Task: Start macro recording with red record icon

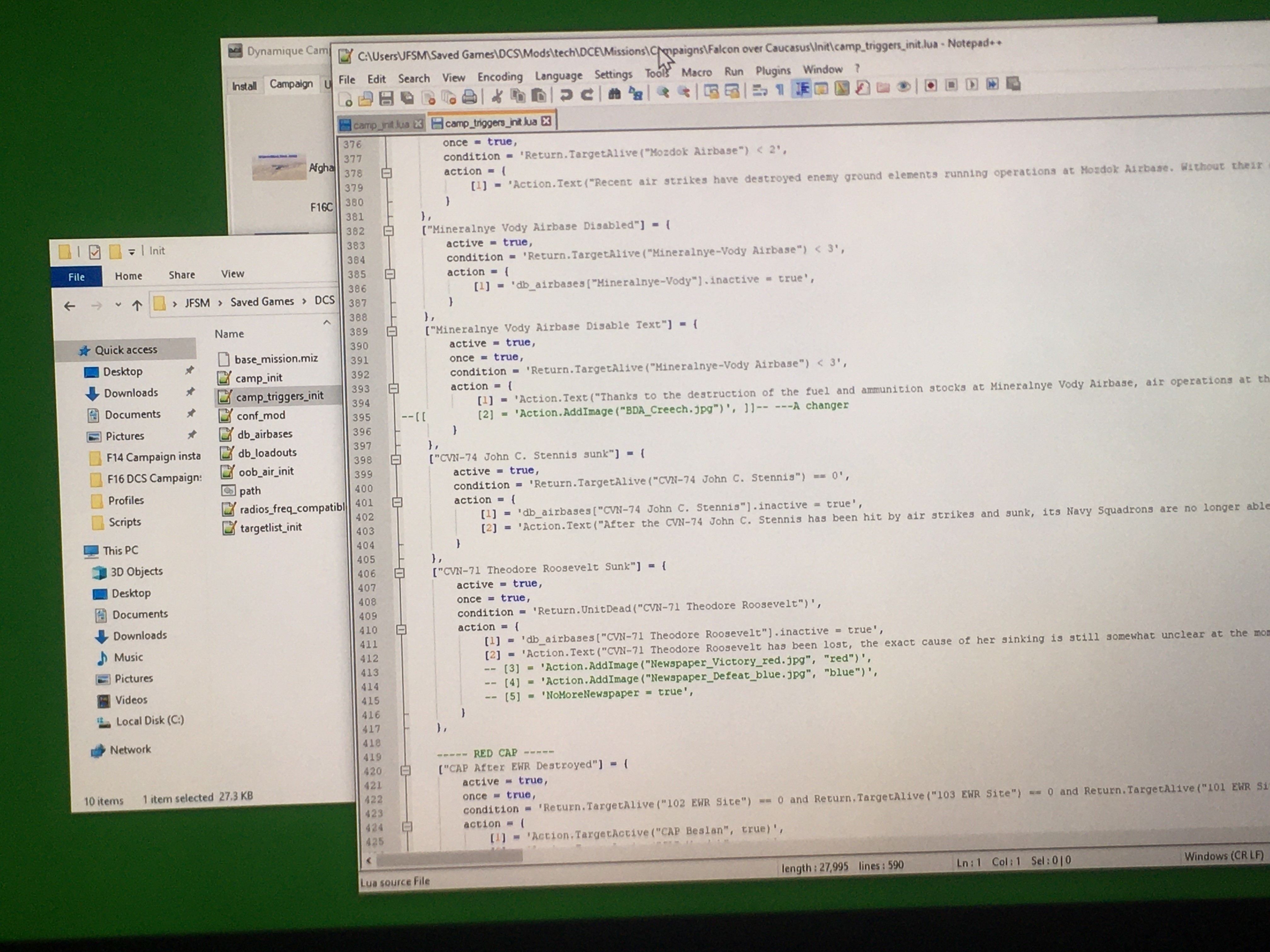Action: (931, 86)
